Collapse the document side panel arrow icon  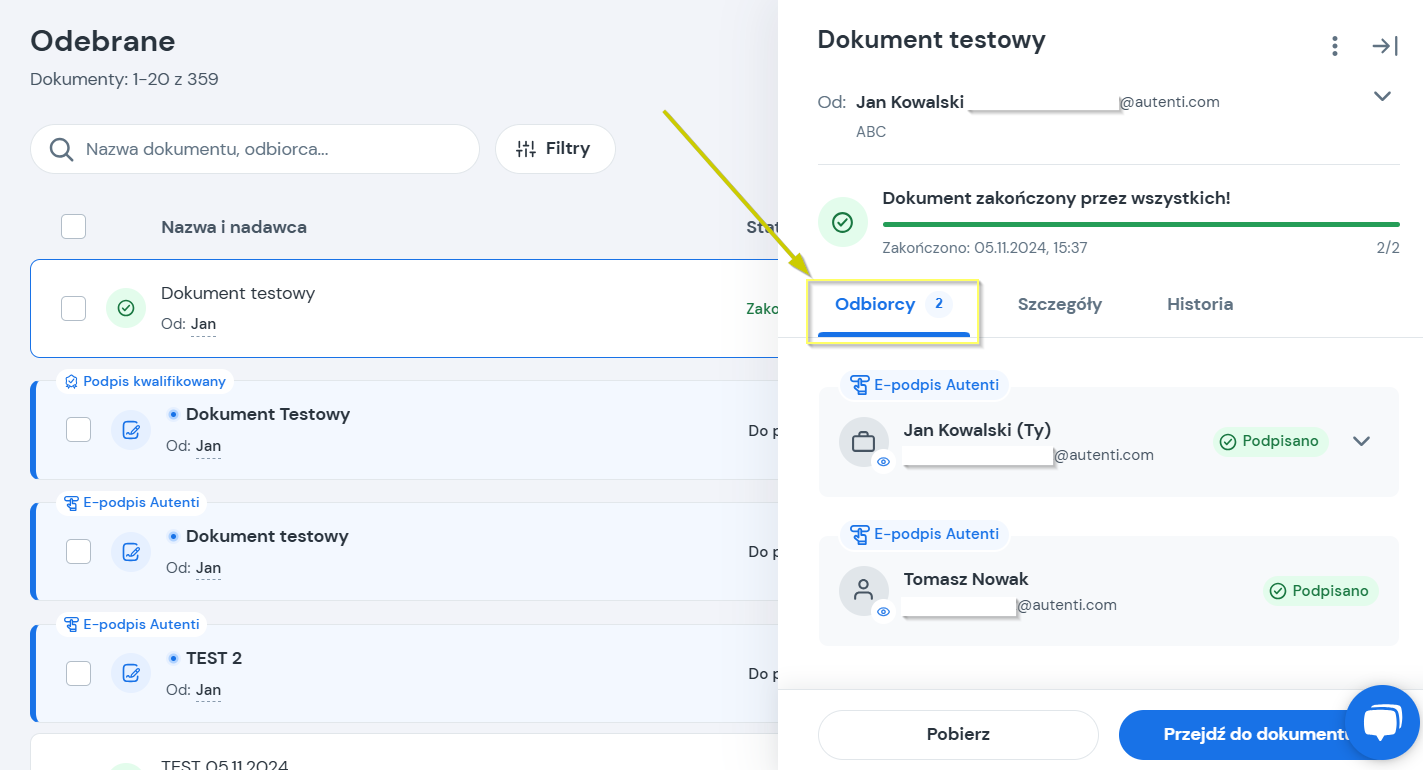[x=1385, y=46]
